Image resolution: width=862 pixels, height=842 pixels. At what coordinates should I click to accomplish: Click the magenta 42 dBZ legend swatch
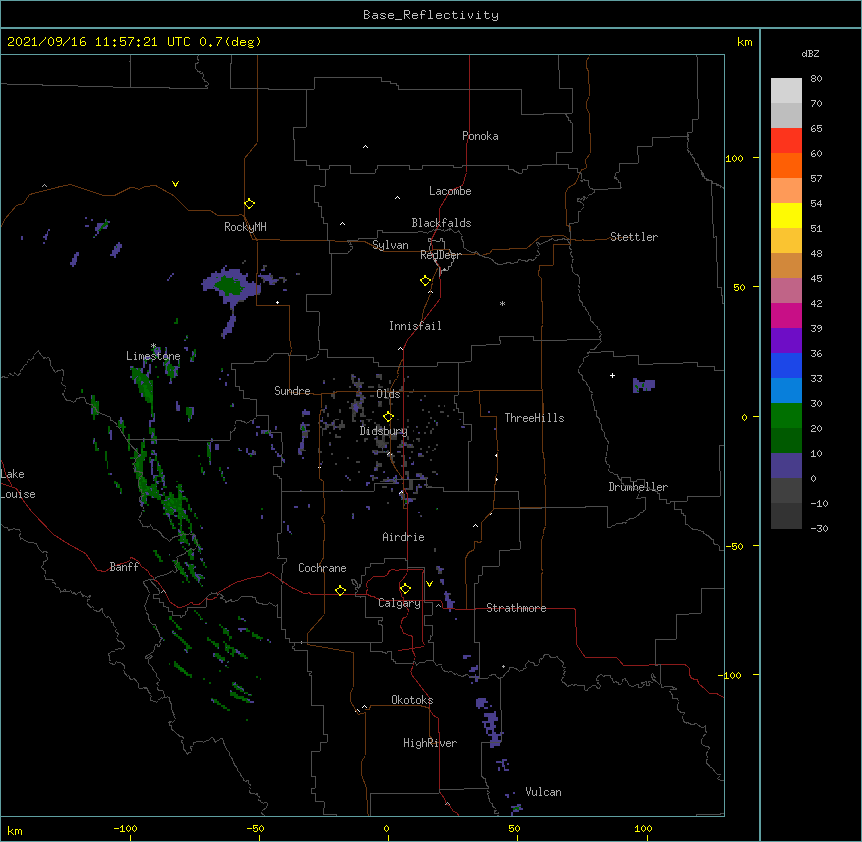(786, 315)
